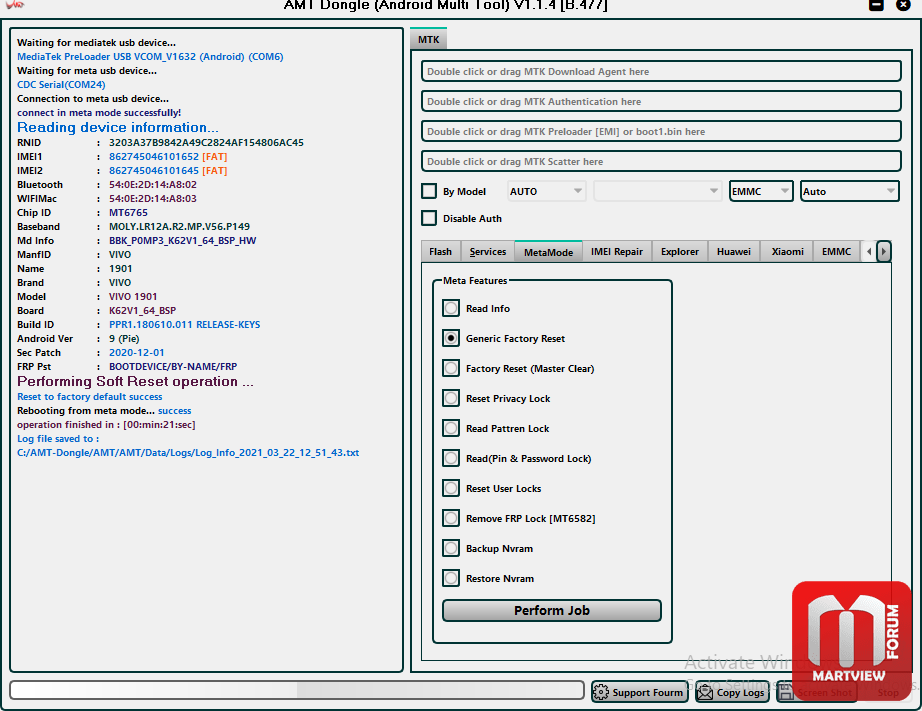Click the Build ID PPR1.180610.011 RELEASE-KEYS
The image size is (922, 711).
[185, 325]
